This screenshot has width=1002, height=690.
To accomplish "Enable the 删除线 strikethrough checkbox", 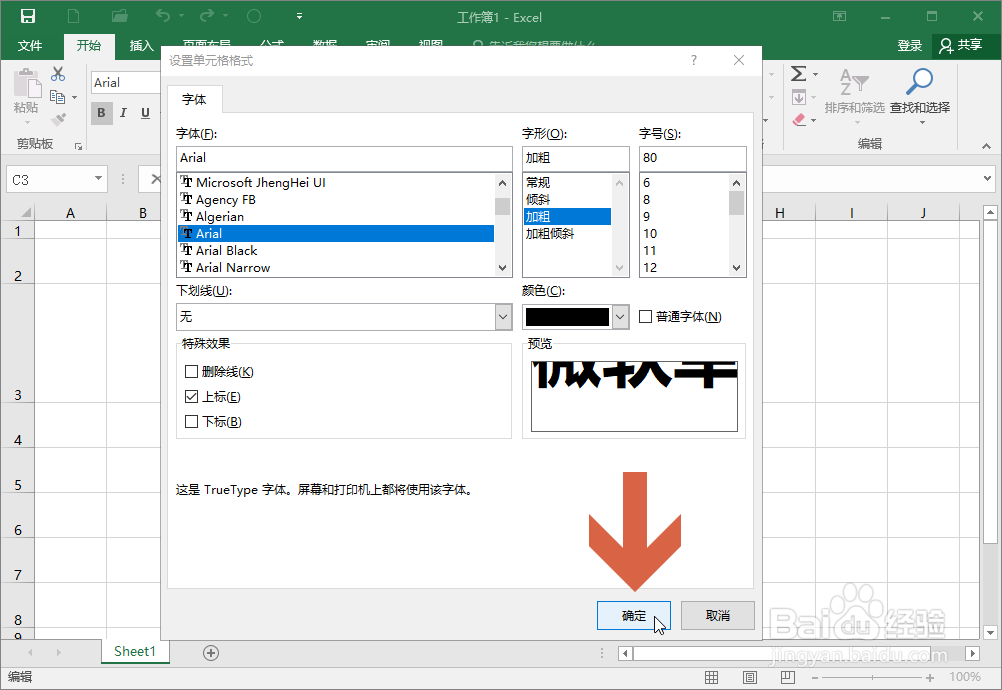I will point(189,371).
